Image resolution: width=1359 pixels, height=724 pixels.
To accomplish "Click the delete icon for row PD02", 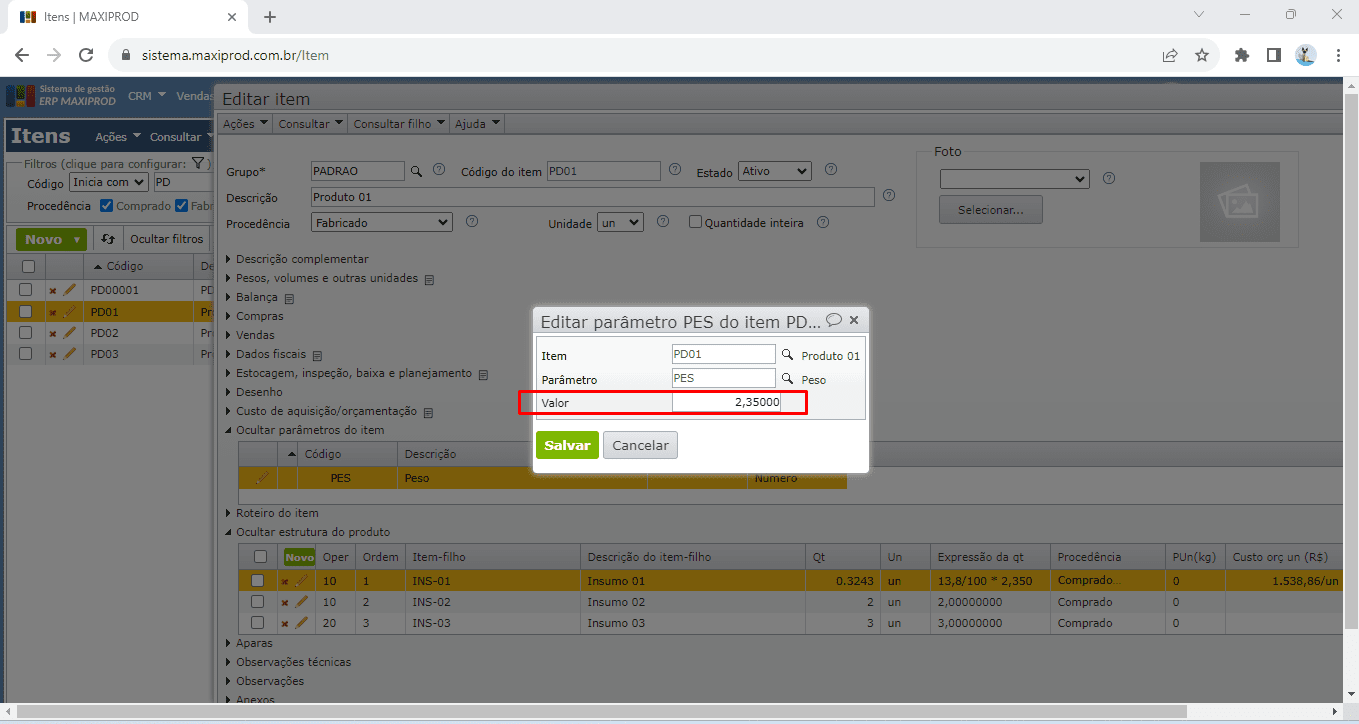I will coord(53,334).
